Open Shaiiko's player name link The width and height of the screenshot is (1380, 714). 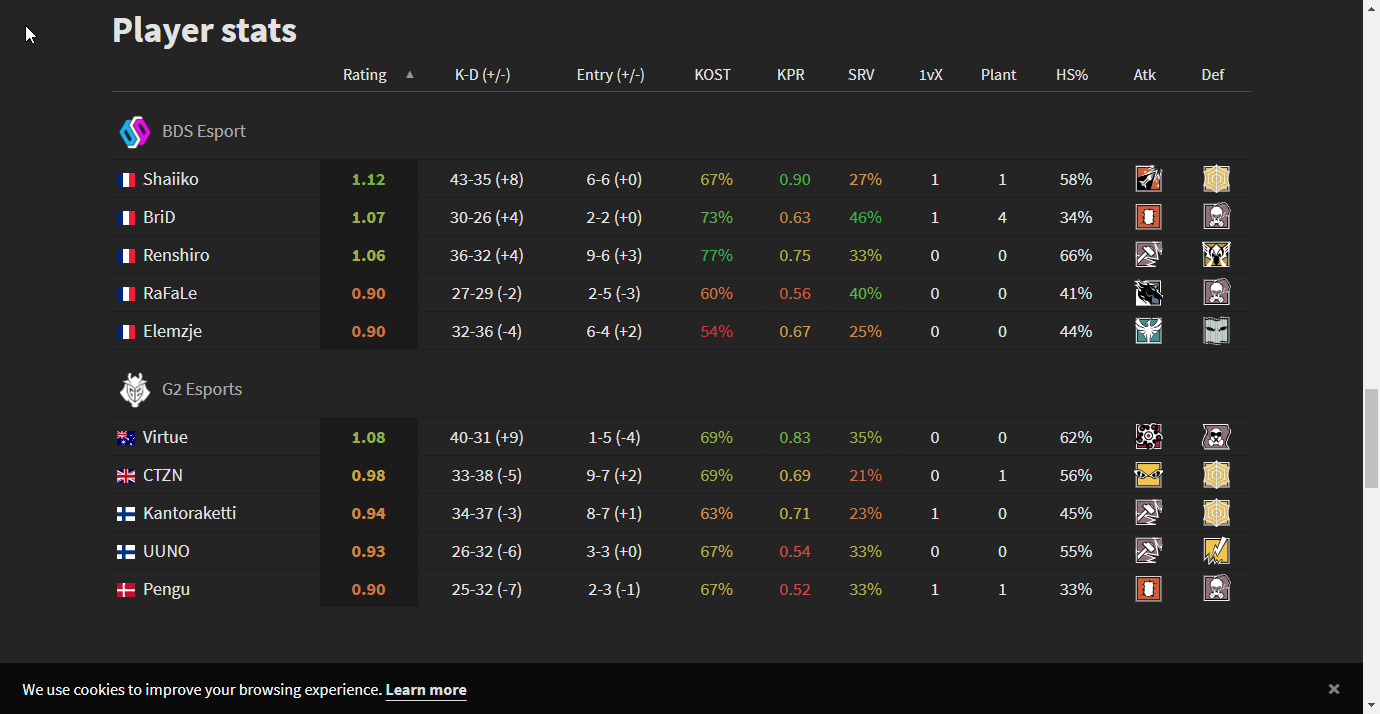[170, 180]
